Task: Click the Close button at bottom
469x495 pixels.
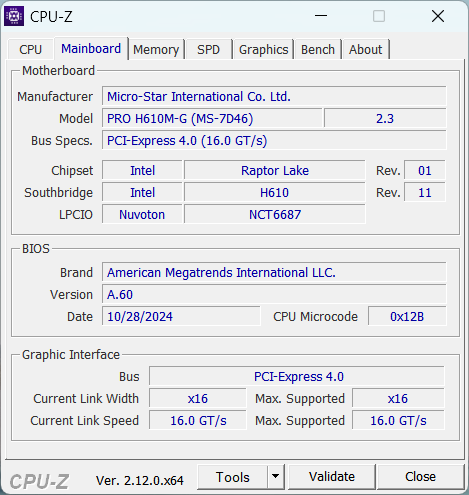Action: [x=420, y=477]
